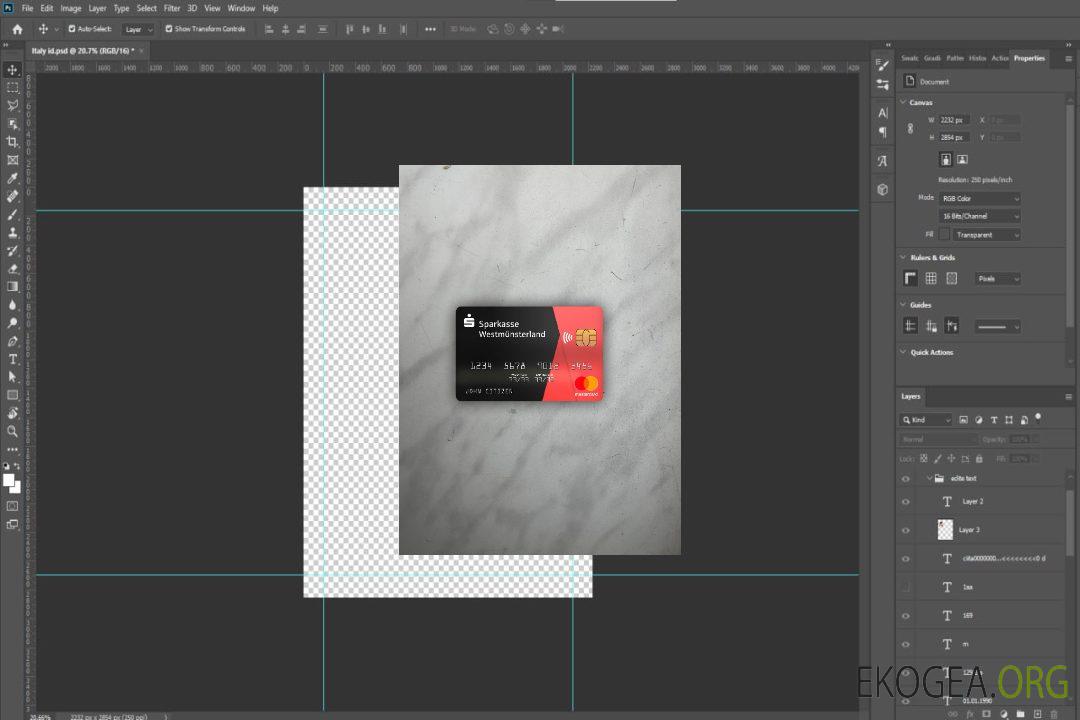Viewport: 1080px width, 720px height.
Task: Open the ruler units Pixels dropdown
Action: click(997, 279)
